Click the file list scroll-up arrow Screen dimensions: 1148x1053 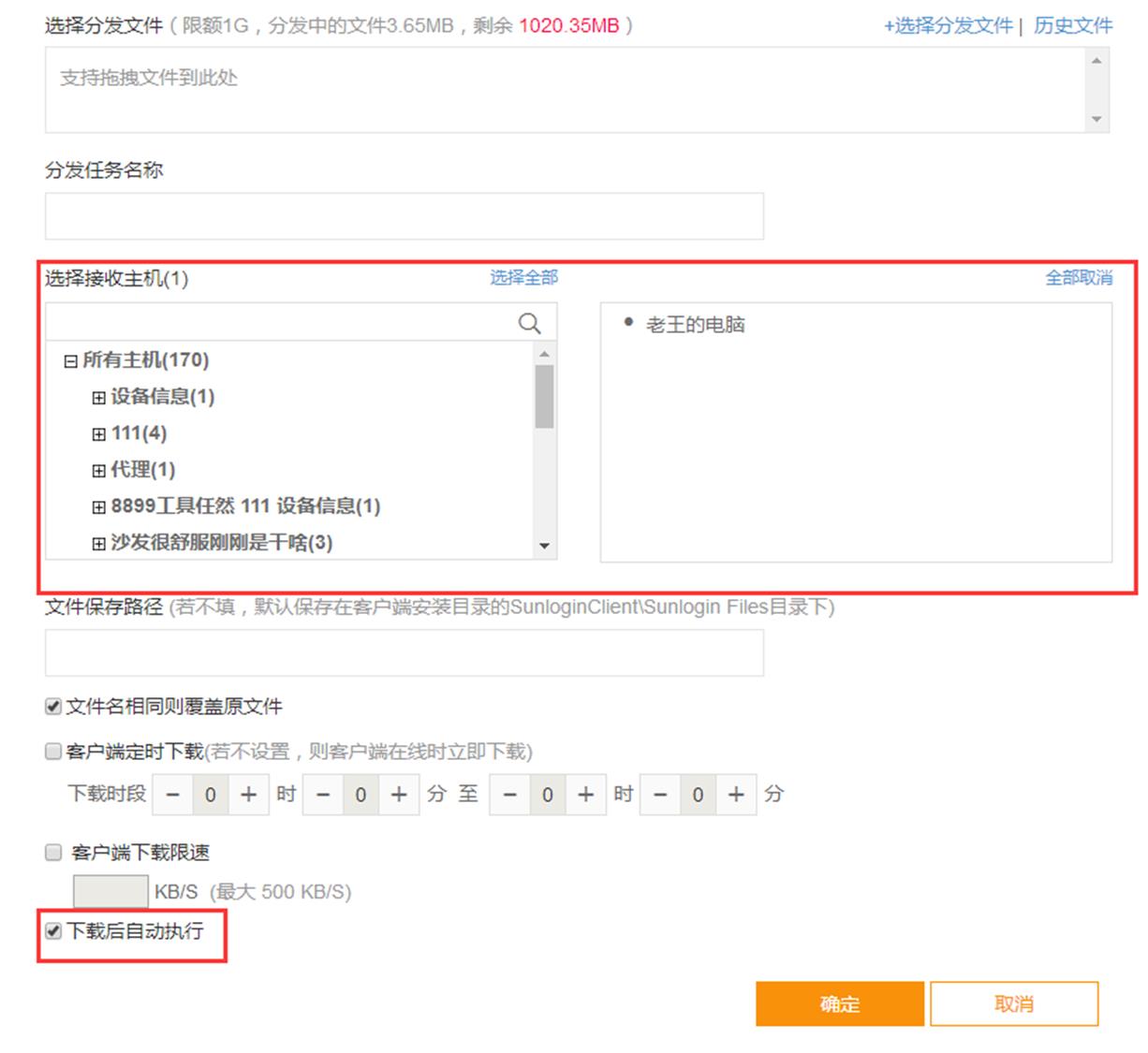click(x=1096, y=60)
